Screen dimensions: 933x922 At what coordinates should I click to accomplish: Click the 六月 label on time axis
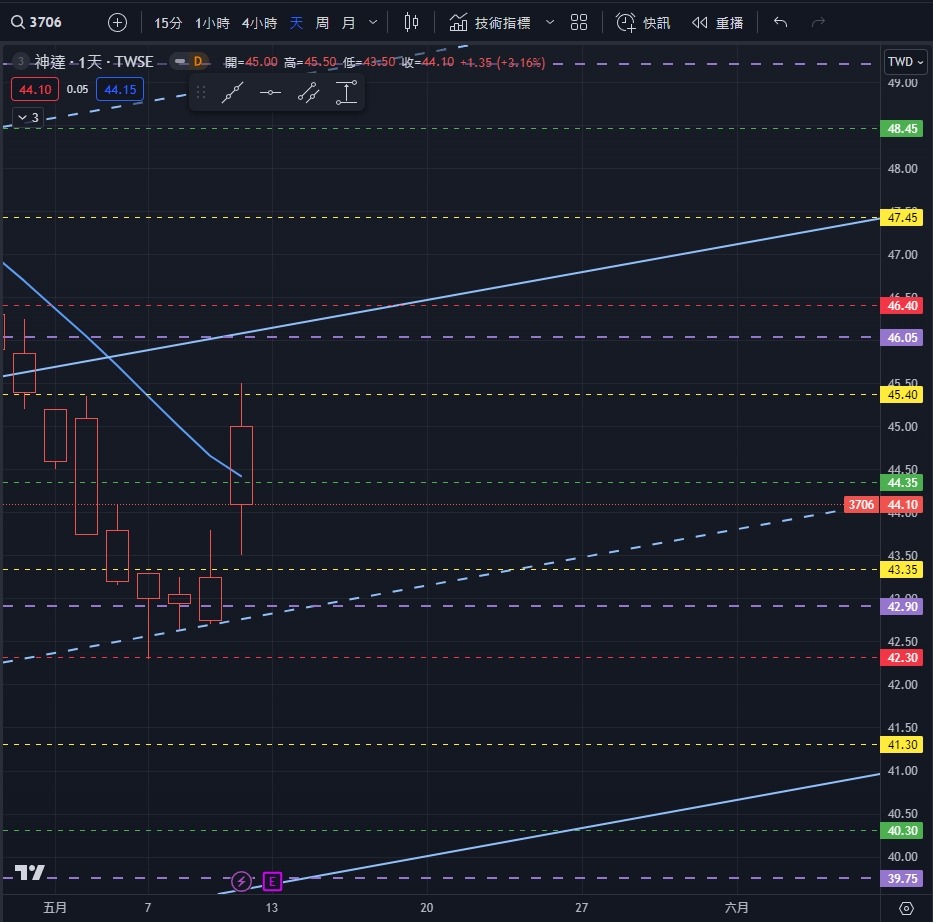(737, 908)
